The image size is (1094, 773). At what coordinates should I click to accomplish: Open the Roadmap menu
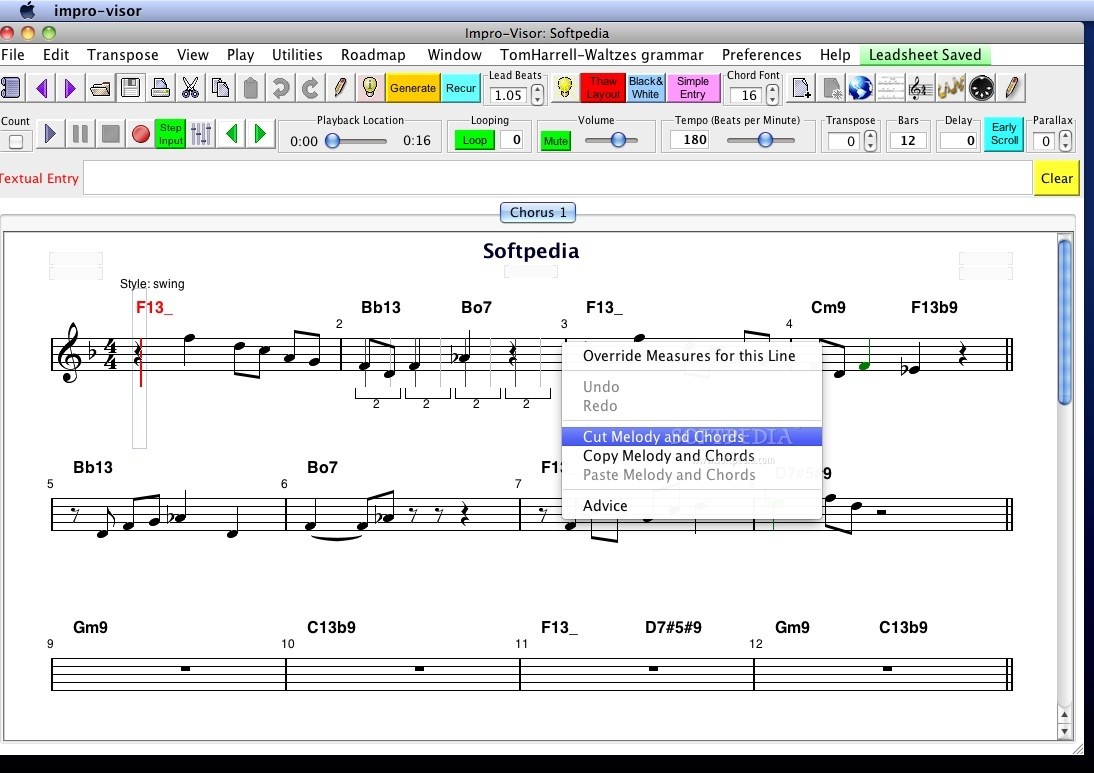pyautogui.click(x=373, y=55)
